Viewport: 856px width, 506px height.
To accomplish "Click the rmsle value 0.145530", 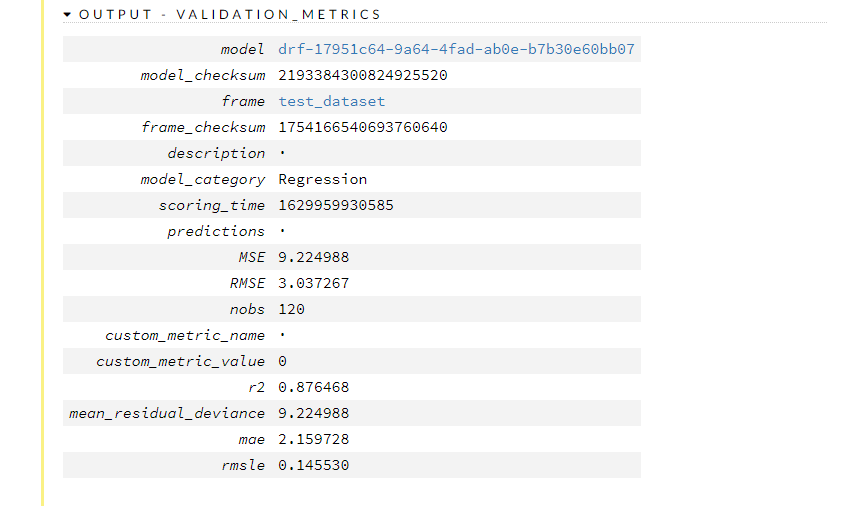I will (313, 465).
